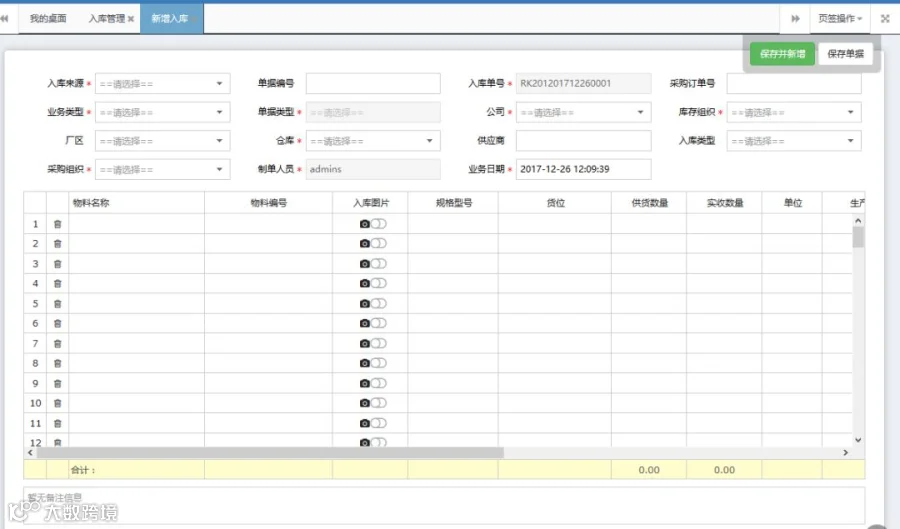Click the remarks text area
This screenshot has height=529, width=900.
[x=444, y=505]
